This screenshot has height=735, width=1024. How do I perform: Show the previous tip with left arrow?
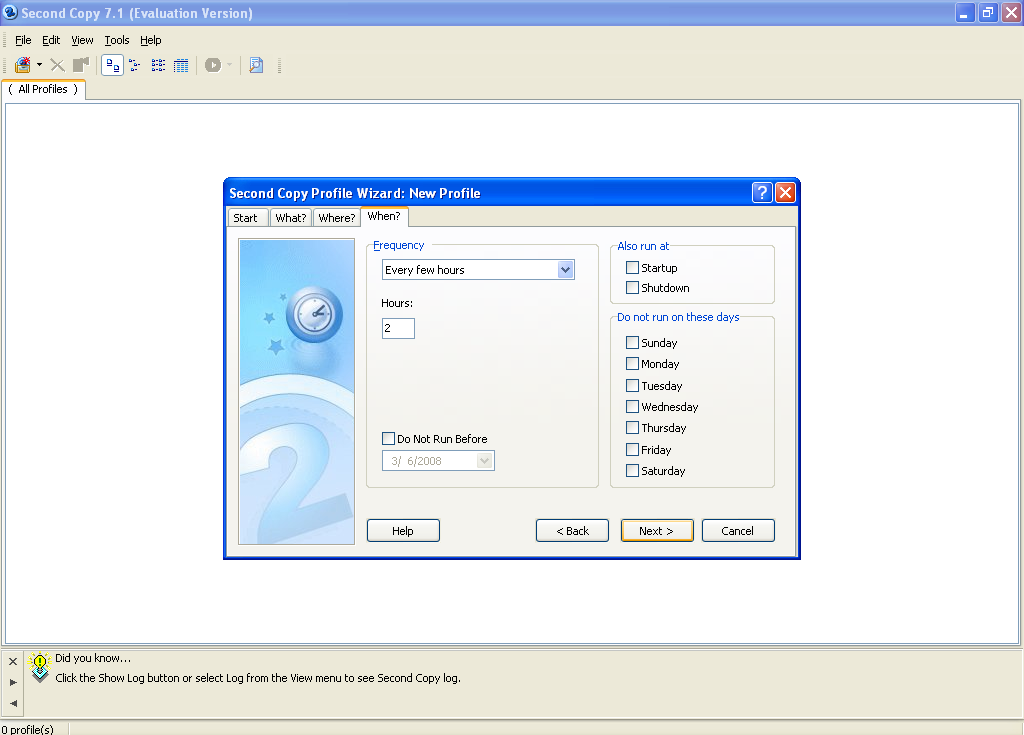[13, 704]
